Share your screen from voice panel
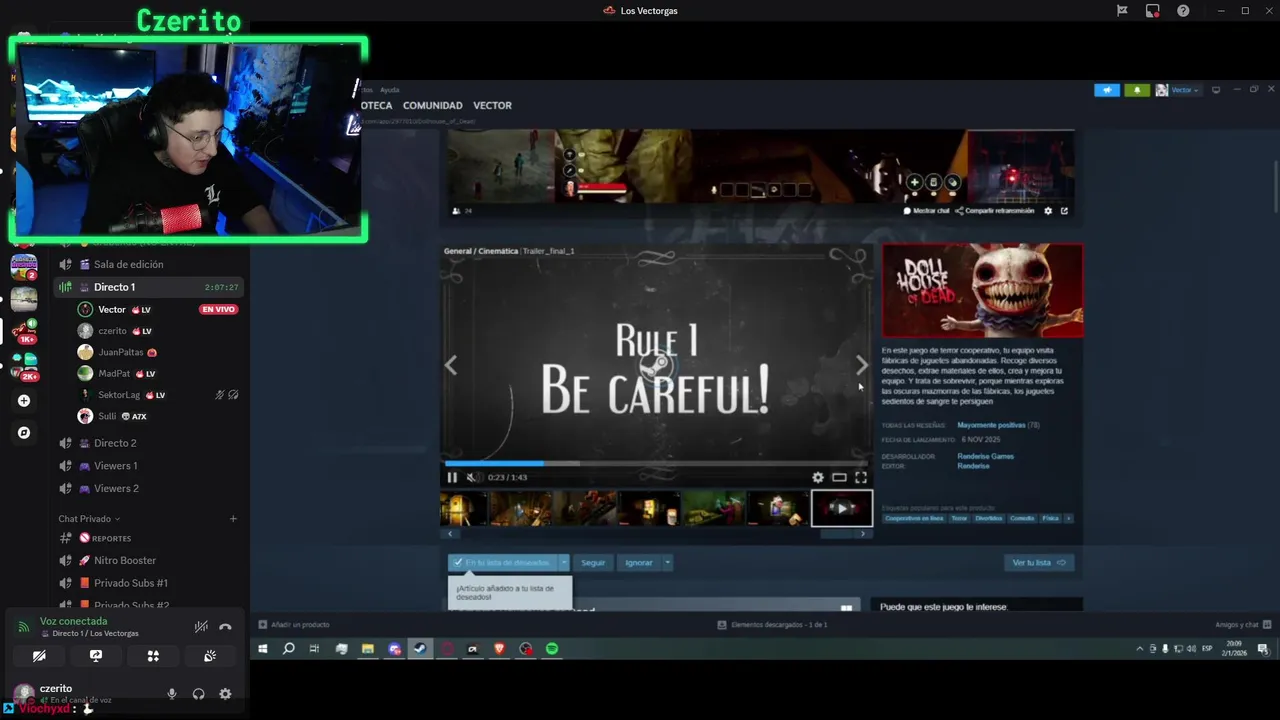This screenshot has width=1280, height=720. (96, 656)
